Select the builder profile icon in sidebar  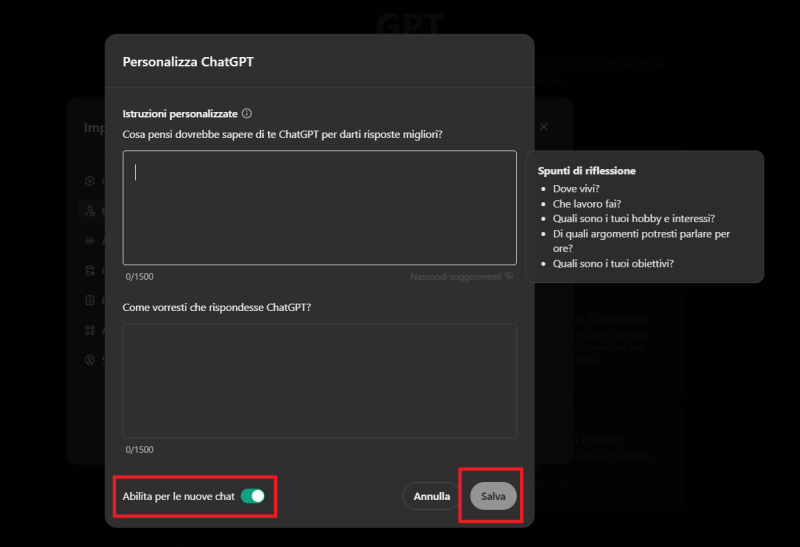tap(90, 300)
